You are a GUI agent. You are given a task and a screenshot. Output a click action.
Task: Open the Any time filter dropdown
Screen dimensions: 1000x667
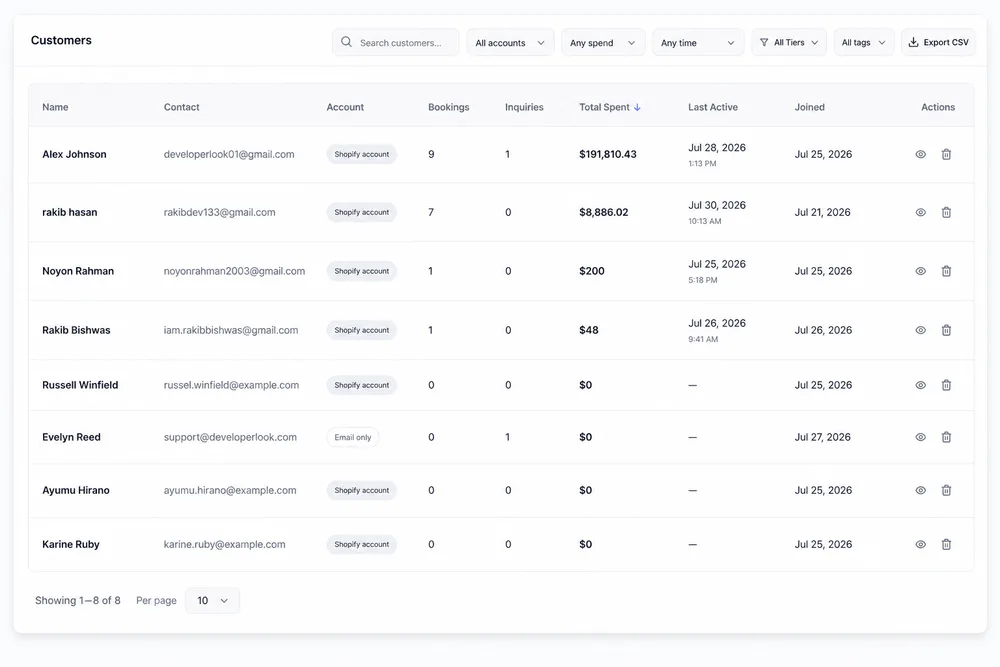point(698,43)
